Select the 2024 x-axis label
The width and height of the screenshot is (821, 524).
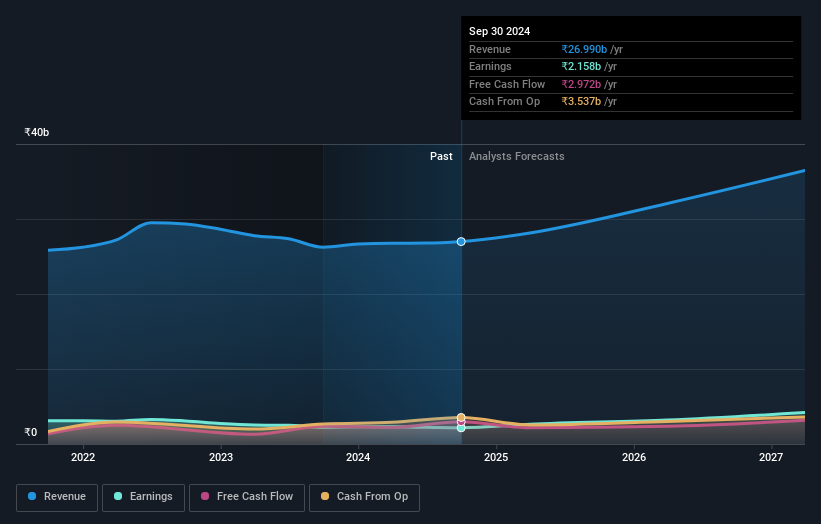pyautogui.click(x=358, y=457)
